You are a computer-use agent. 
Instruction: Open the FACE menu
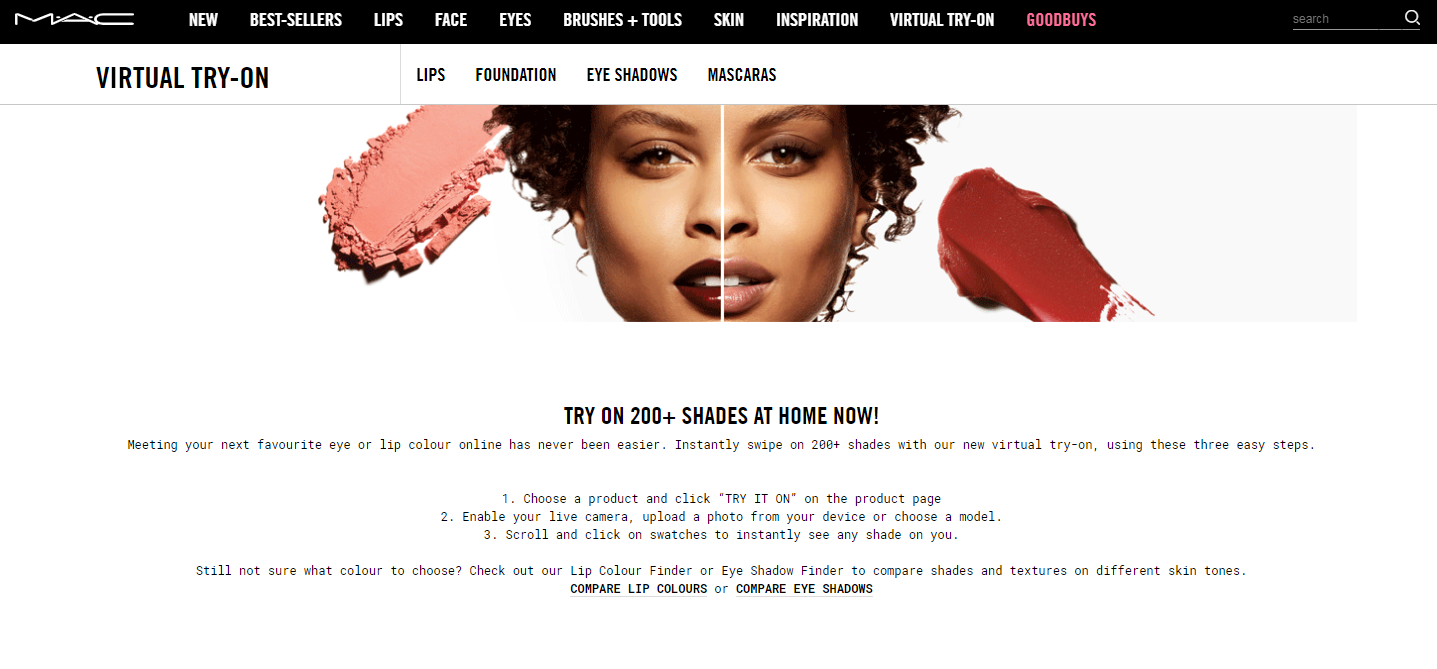pyautogui.click(x=451, y=20)
